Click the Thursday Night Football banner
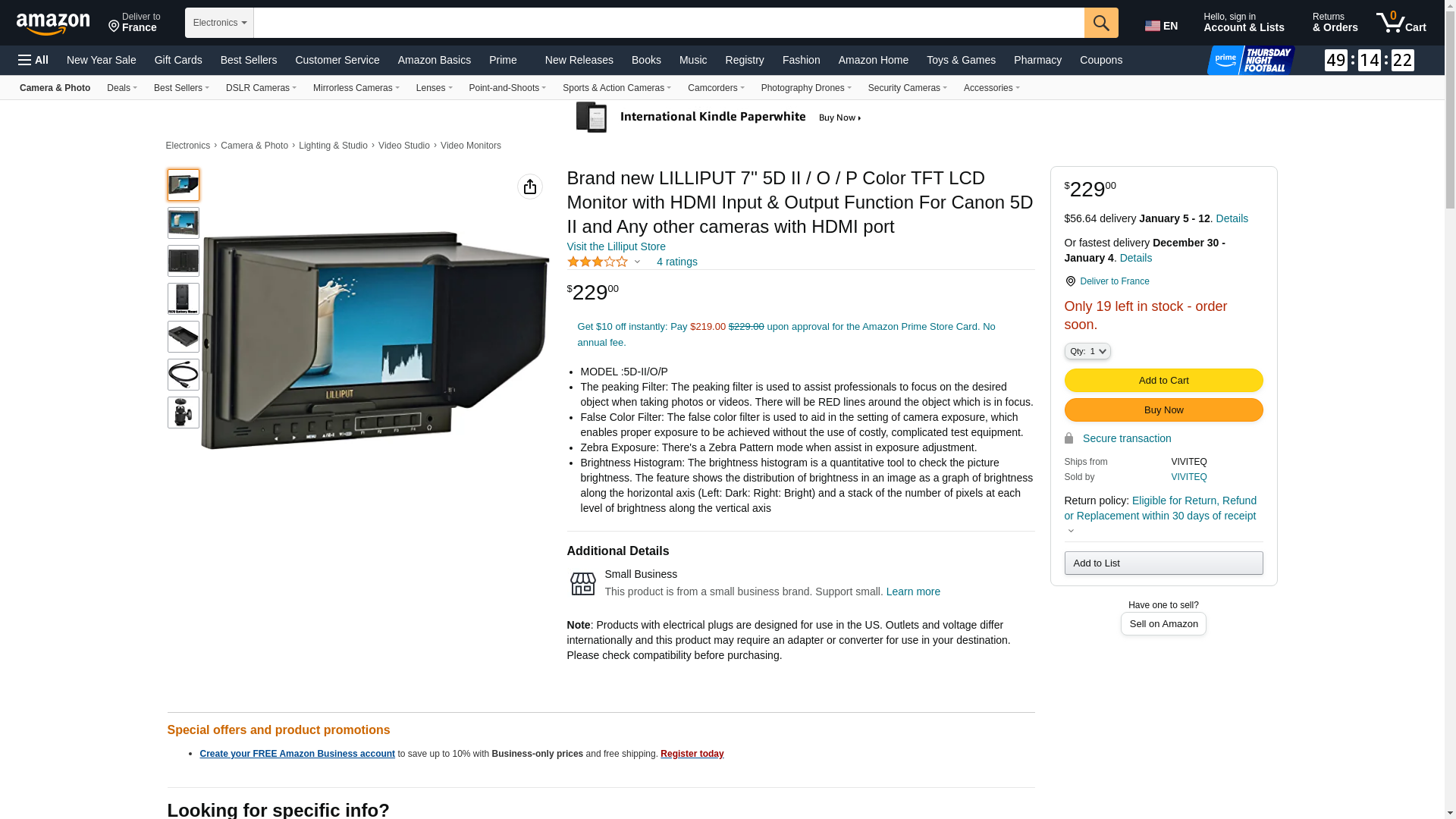Screen dimensions: 1456x819 [1251, 60]
